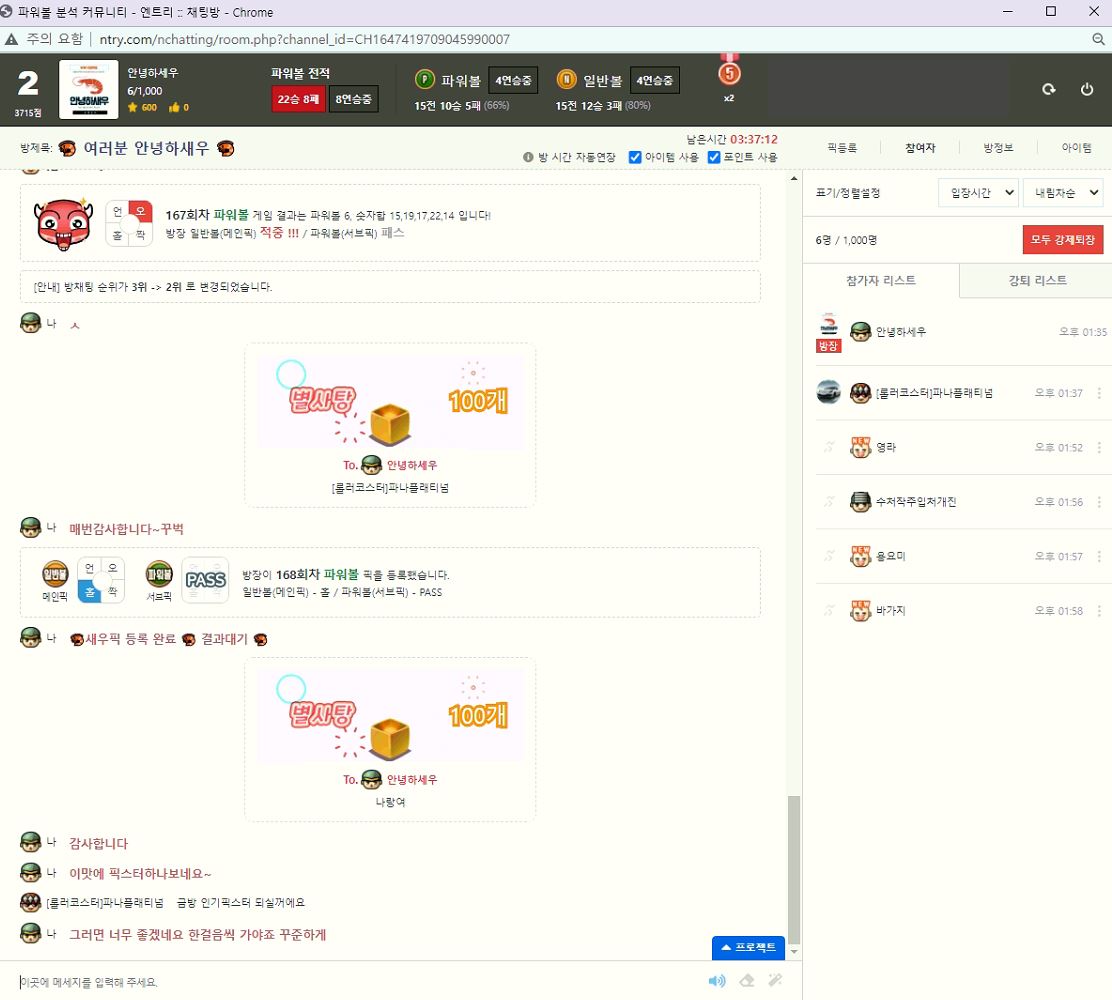Click the number 5 medal icon

729,73
